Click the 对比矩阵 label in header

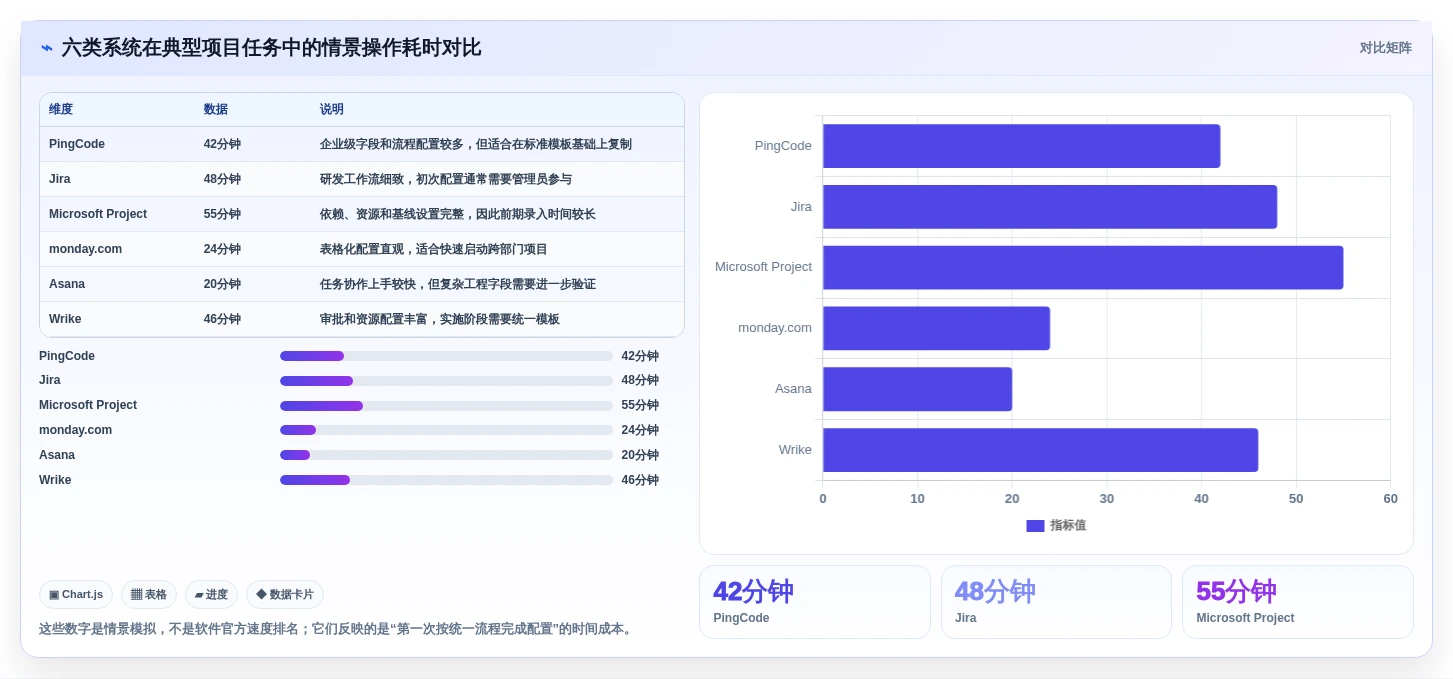coord(1385,48)
